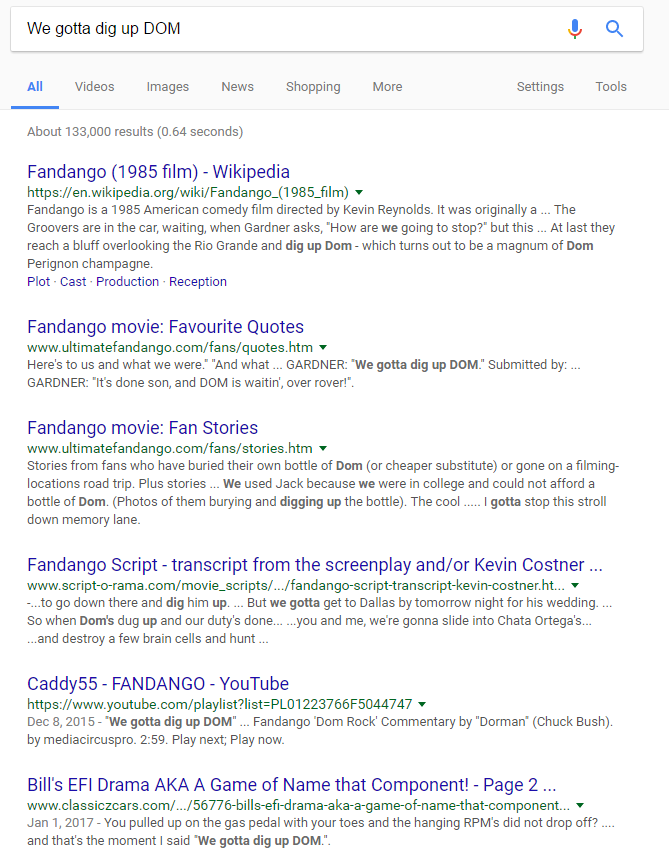The width and height of the screenshot is (669, 861).
Task: Expand the More search options menu
Action: tap(387, 87)
